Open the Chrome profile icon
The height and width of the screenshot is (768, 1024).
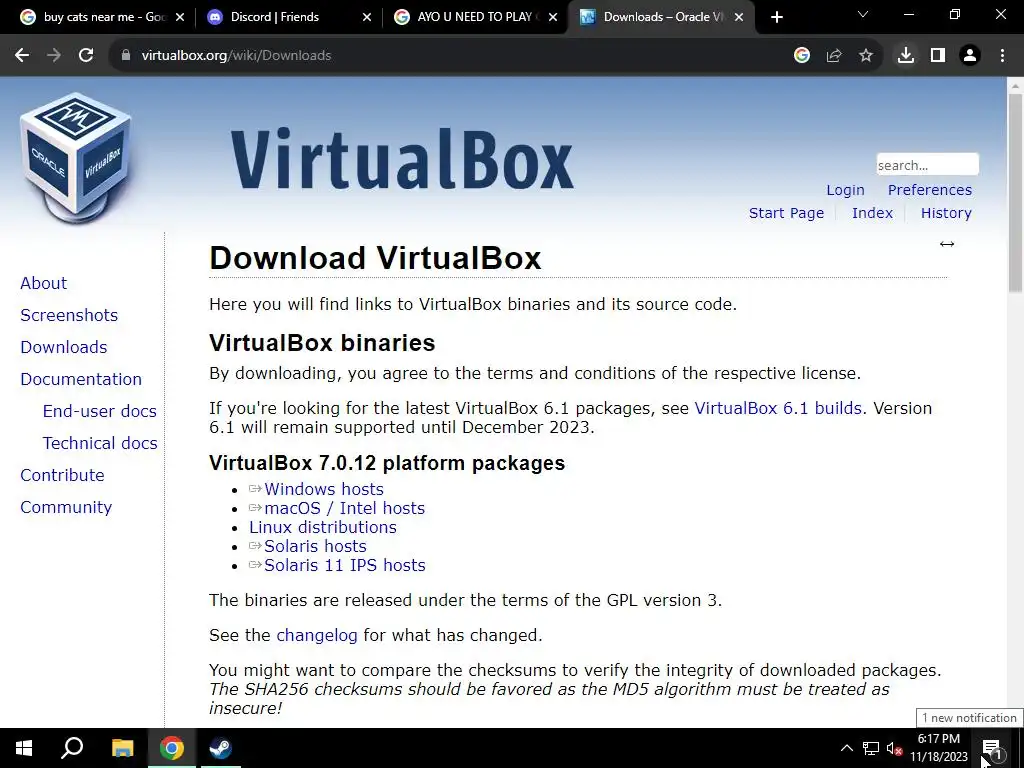pyautogui.click(x=970, y=56)
